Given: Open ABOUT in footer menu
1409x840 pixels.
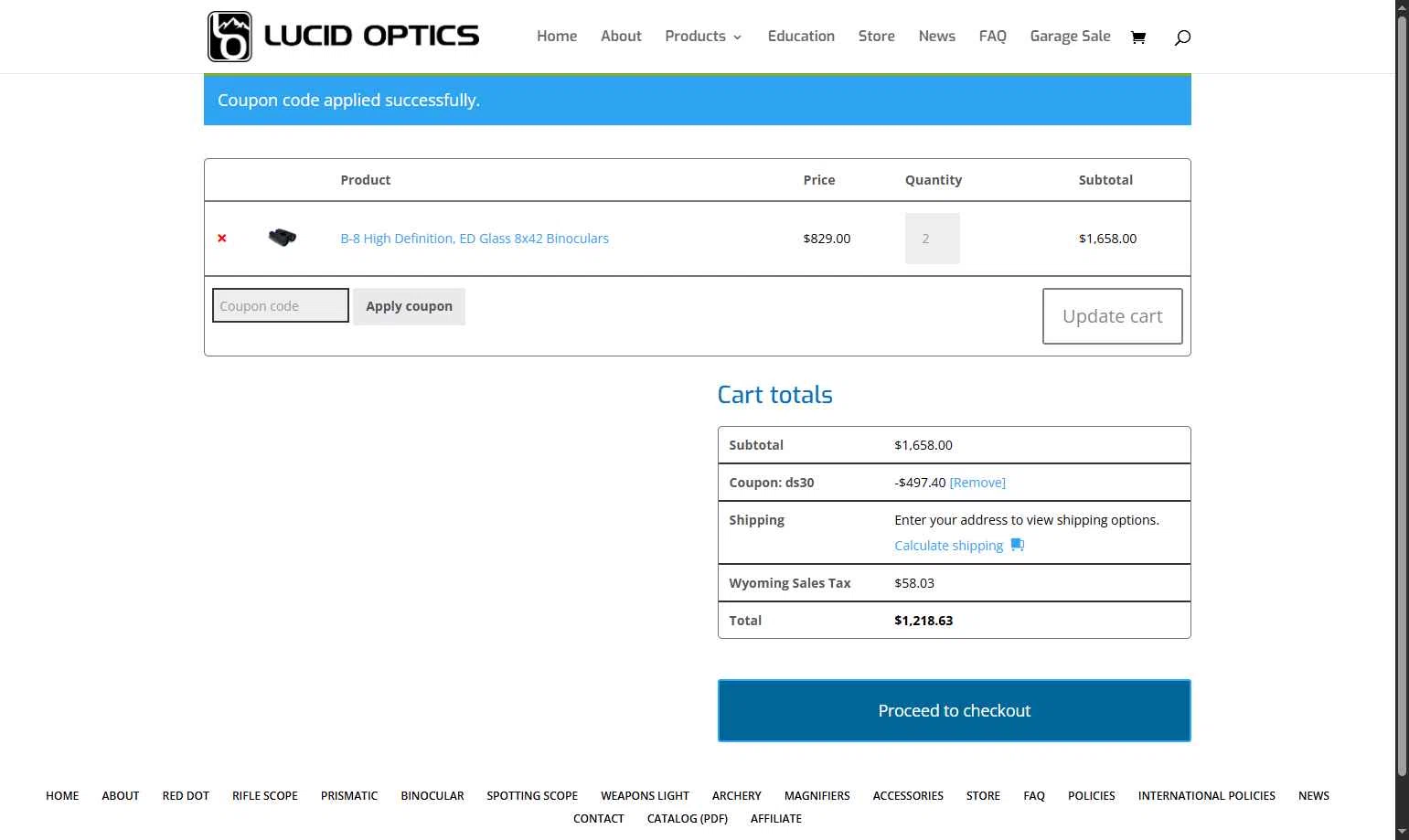Looking at the screenshot, I should [x=121, y=796].
